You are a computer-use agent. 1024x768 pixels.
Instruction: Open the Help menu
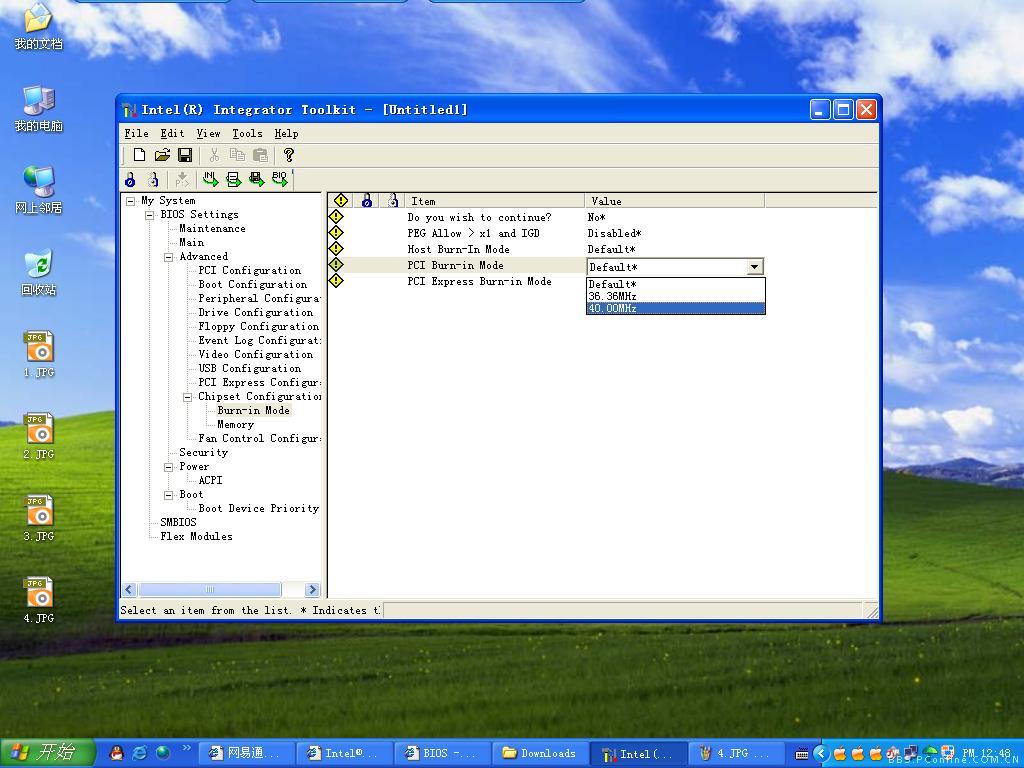pos(286,133)
